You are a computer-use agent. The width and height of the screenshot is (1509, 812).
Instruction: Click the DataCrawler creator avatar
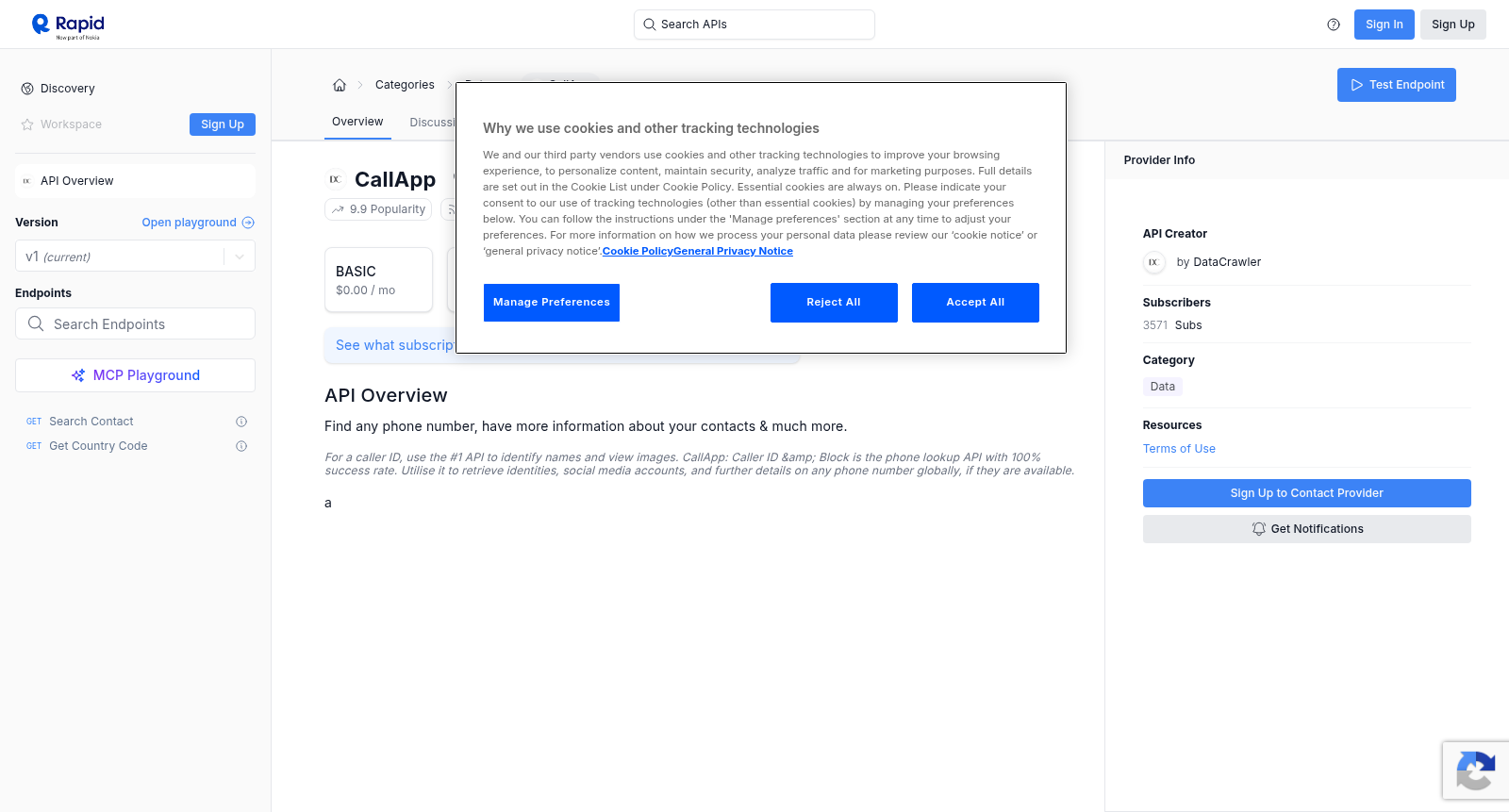1153,262
